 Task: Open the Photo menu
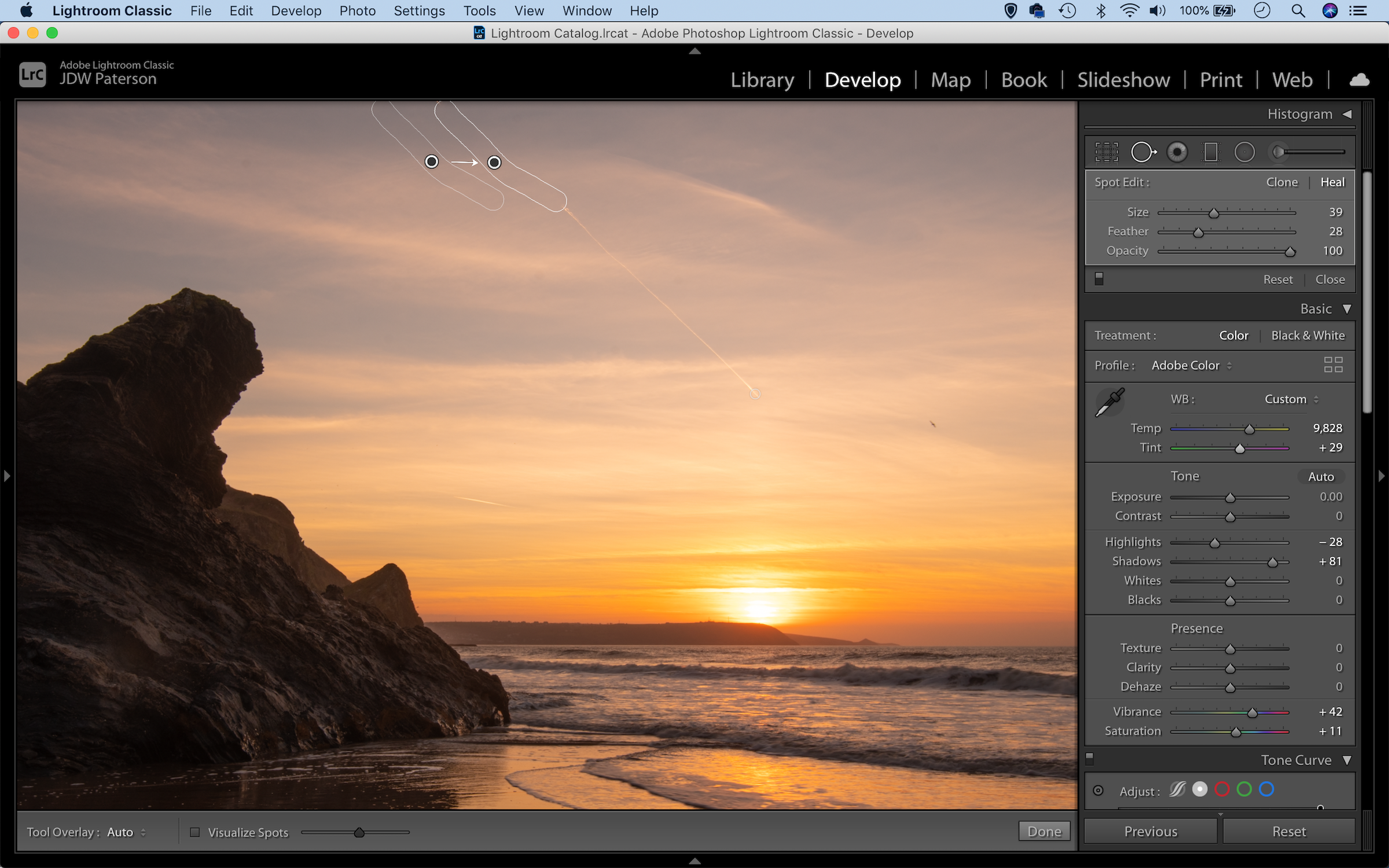[357, 11]
